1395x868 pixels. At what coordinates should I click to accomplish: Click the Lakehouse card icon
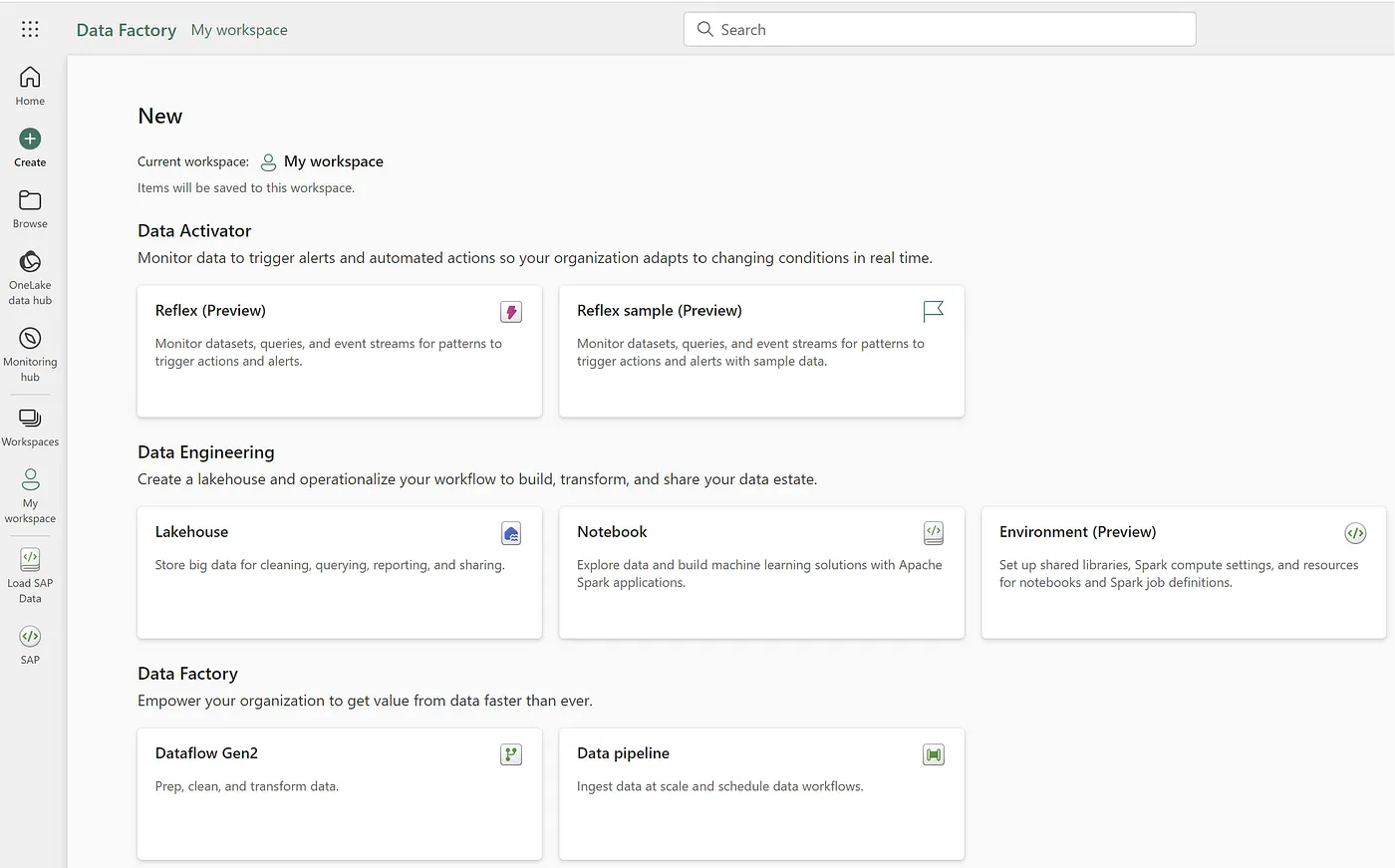511,533
